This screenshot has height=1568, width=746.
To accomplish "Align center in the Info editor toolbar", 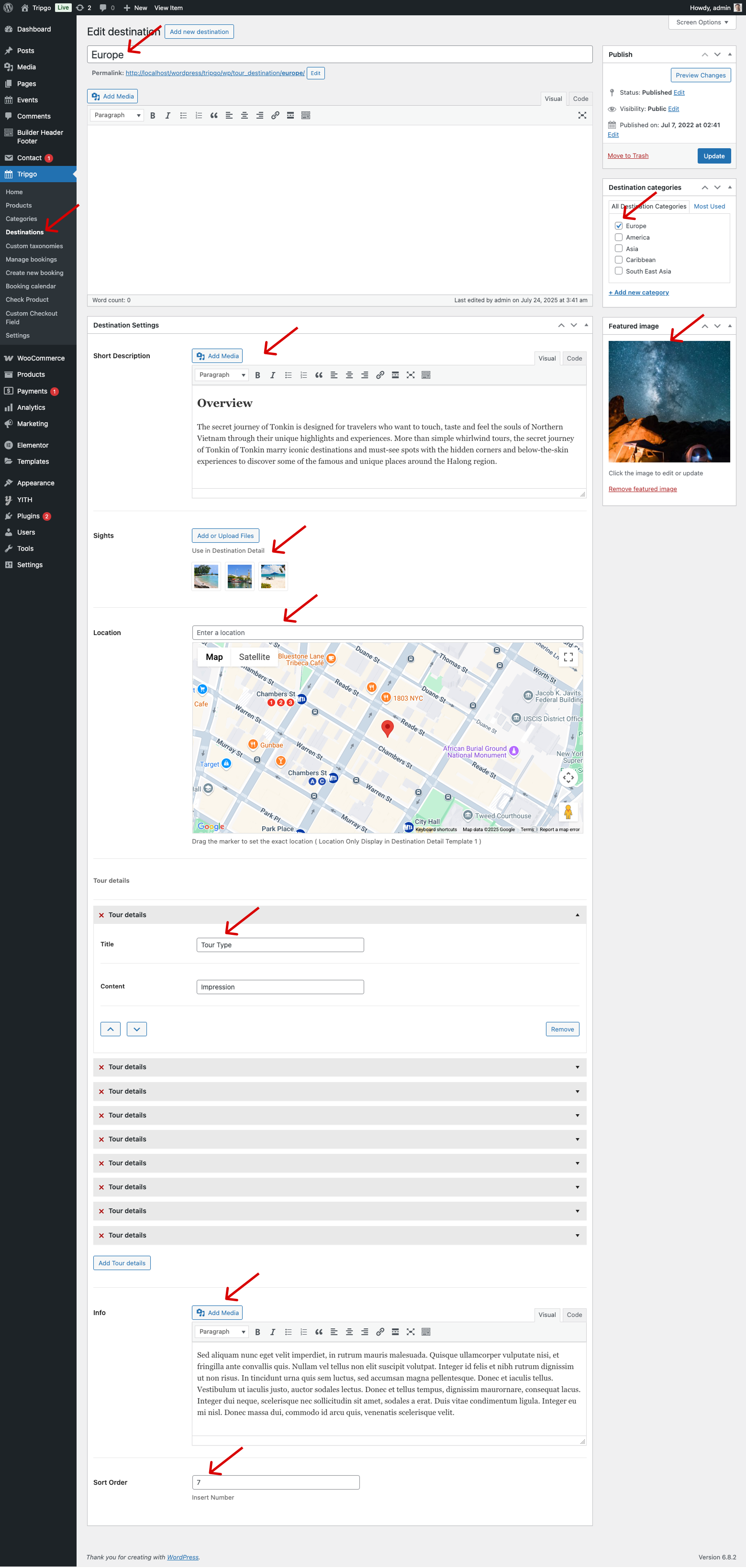I will 350,1332.
